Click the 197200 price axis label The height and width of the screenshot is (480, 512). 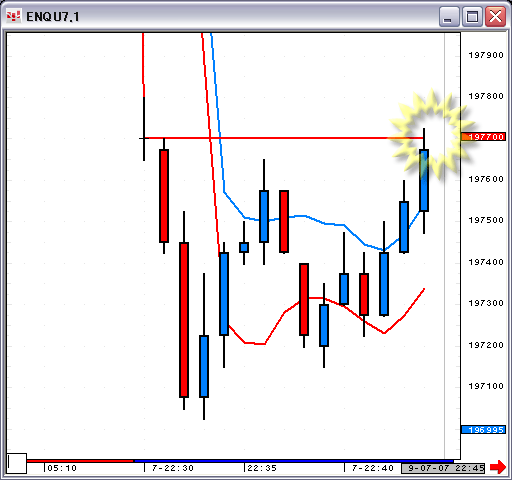point(486,345)
